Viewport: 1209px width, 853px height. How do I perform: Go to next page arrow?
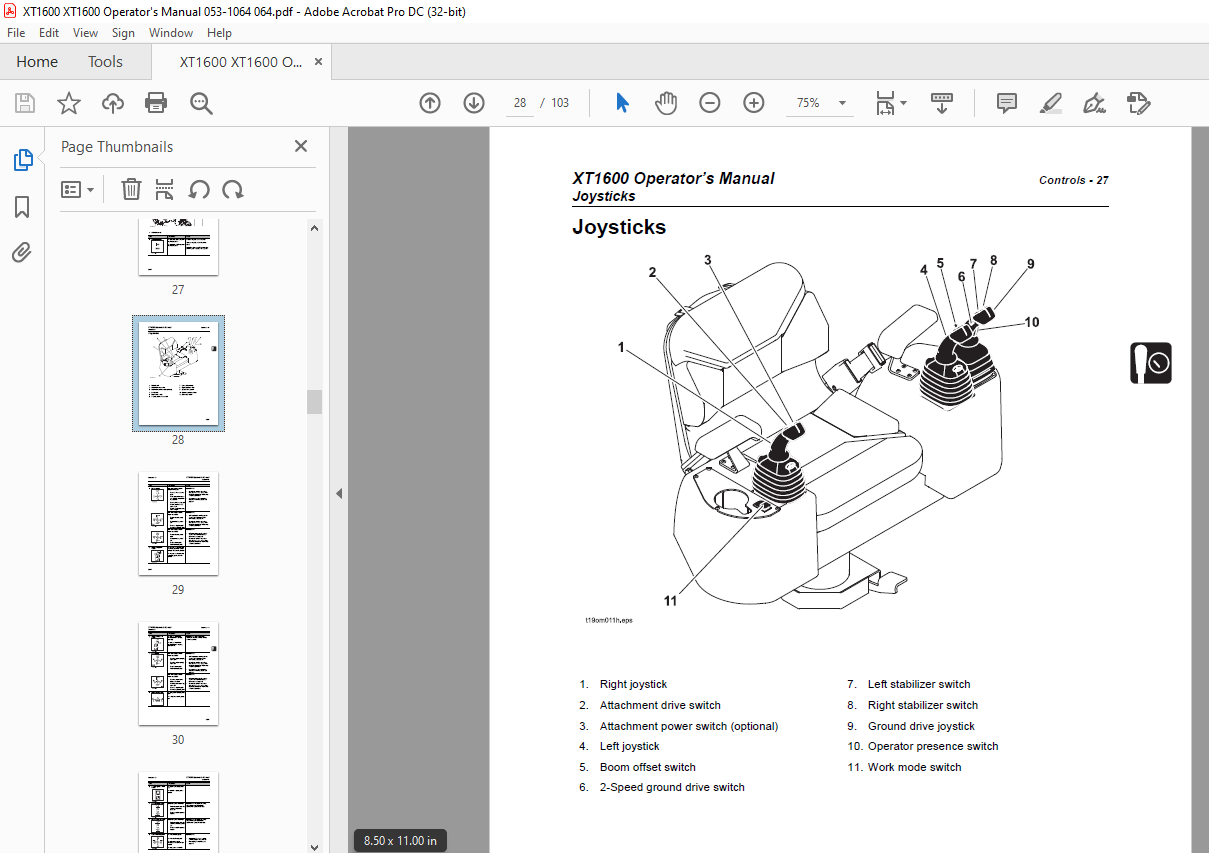pyautogui.click(x=474, y=103)
